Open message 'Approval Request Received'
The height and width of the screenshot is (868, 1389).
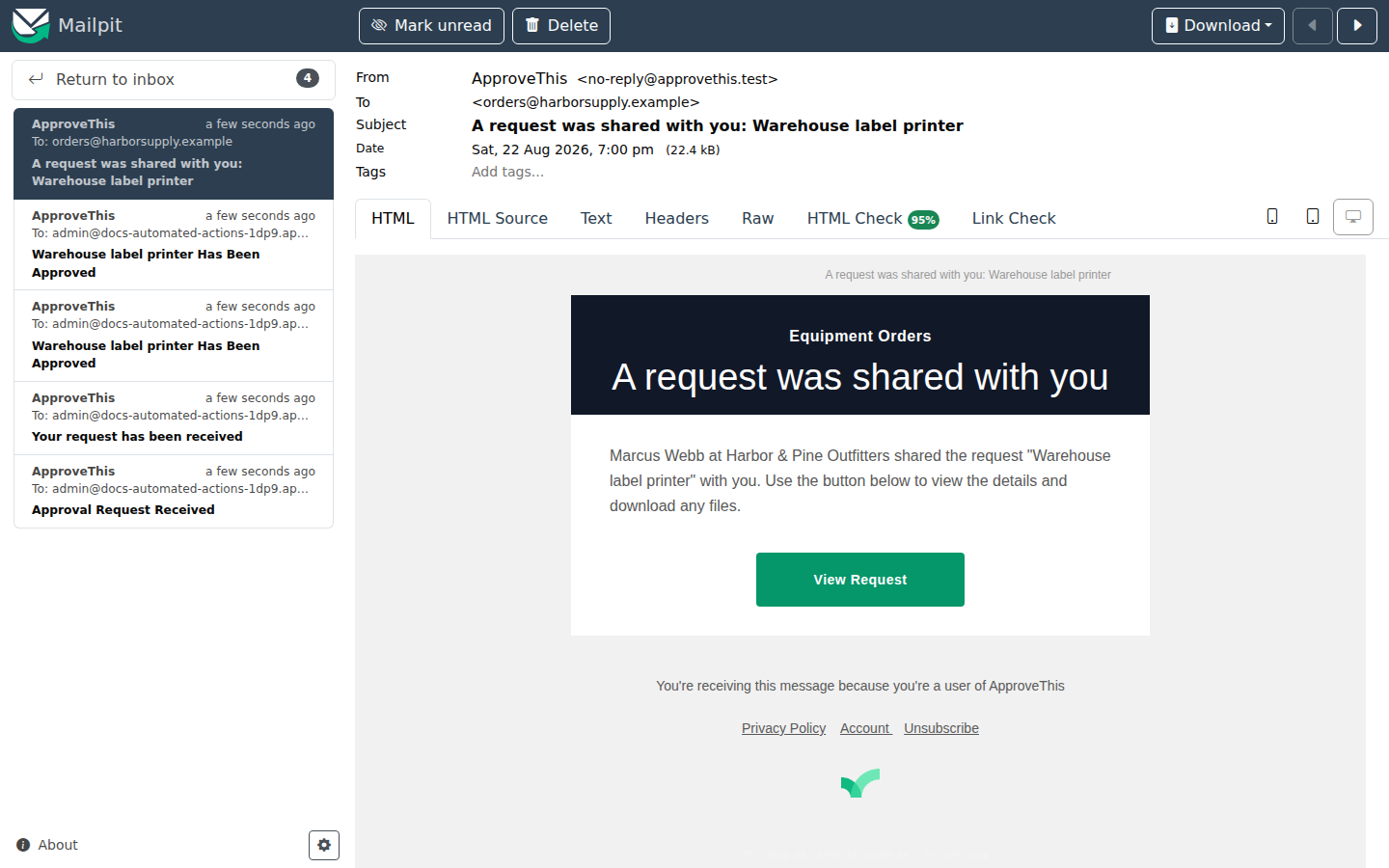coord(174,492)
